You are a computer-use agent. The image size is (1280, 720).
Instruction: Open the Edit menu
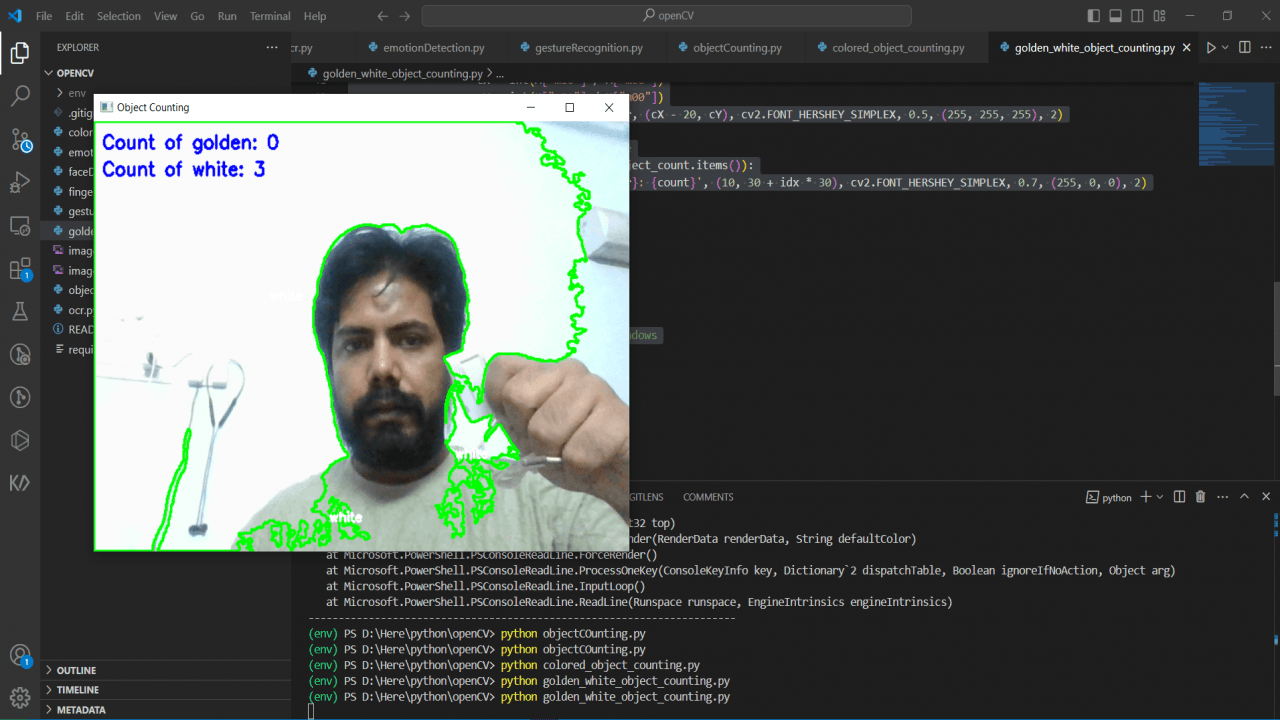75,16
